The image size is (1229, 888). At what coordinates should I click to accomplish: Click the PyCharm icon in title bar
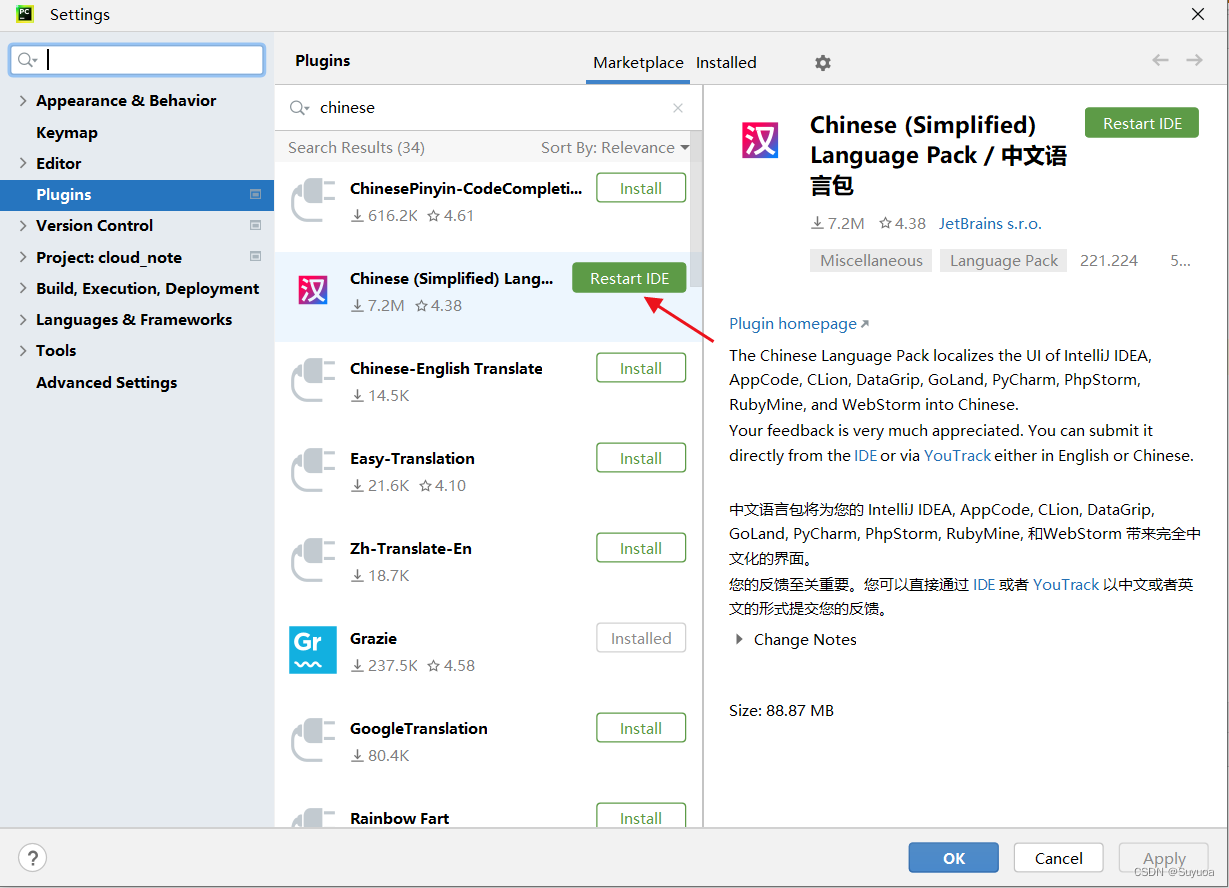pyautogui.click(x=24, y=14)
